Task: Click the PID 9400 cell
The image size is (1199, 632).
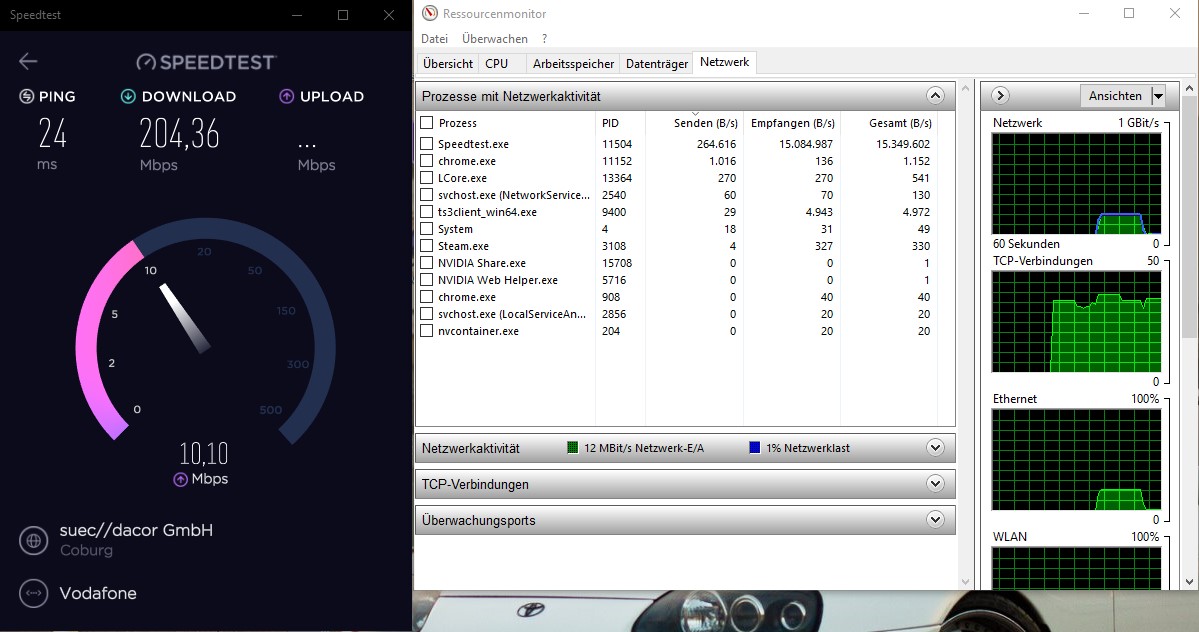Action: click(614, 212)
